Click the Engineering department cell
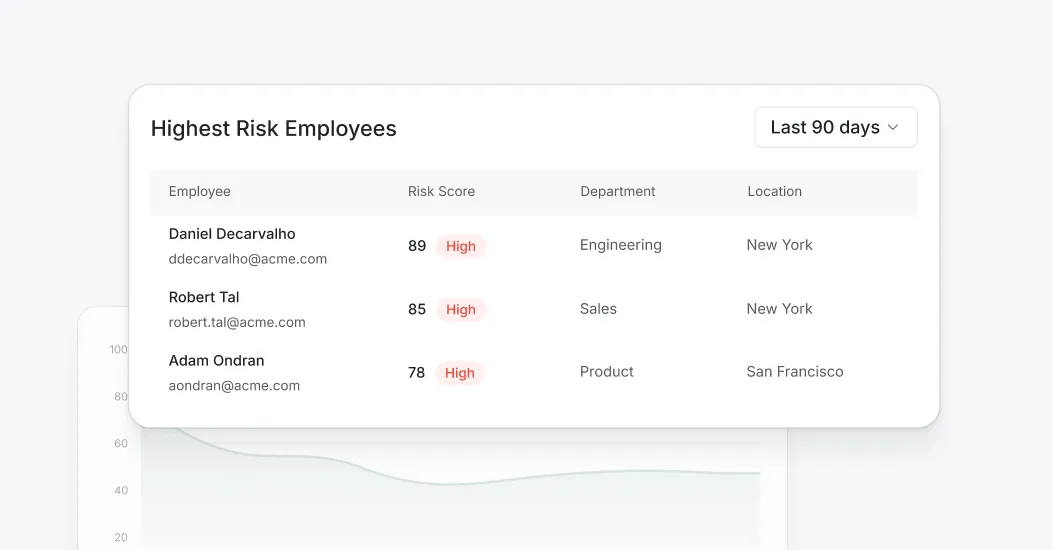The height and width of the screenshot is (550, 1053). click(621, 245)
